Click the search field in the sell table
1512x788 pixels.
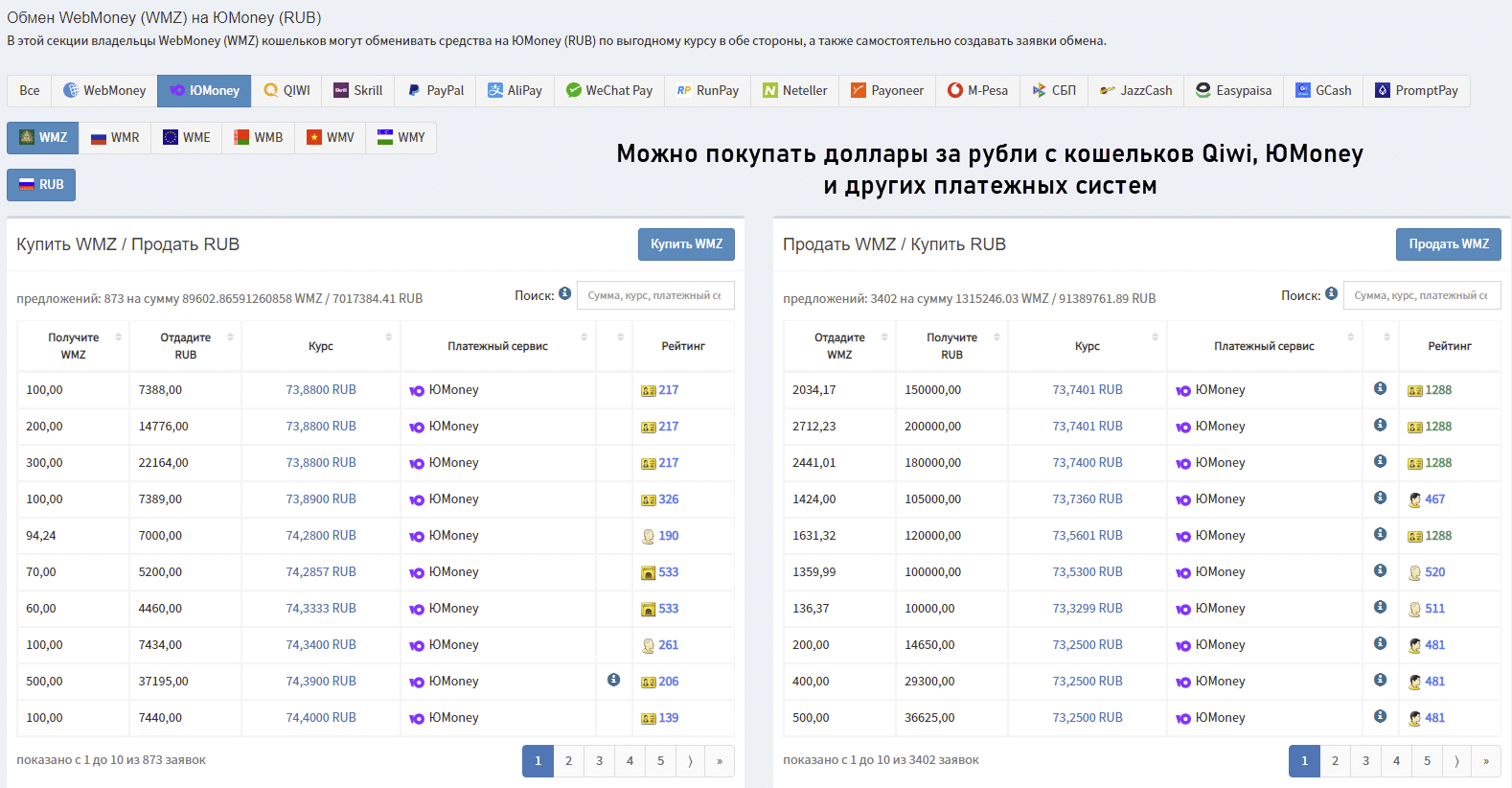point(1421,295)
